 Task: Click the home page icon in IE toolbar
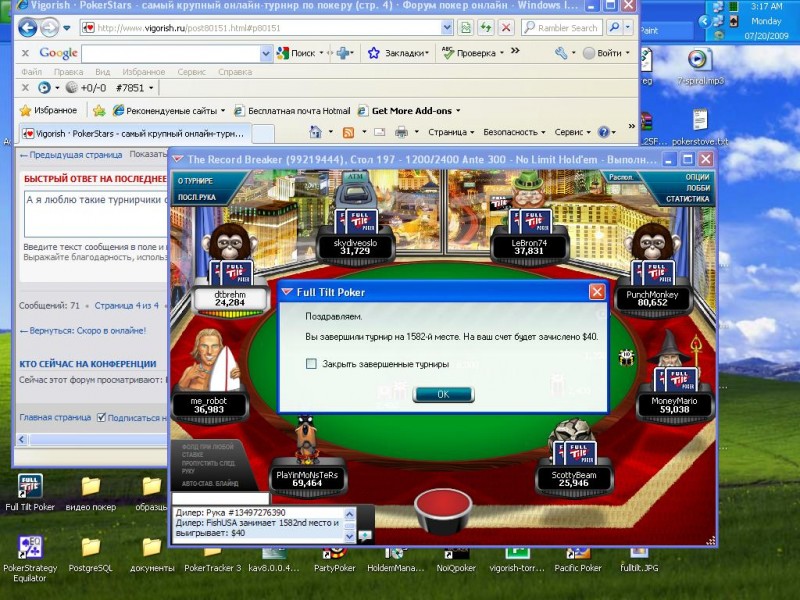(316, 132)
